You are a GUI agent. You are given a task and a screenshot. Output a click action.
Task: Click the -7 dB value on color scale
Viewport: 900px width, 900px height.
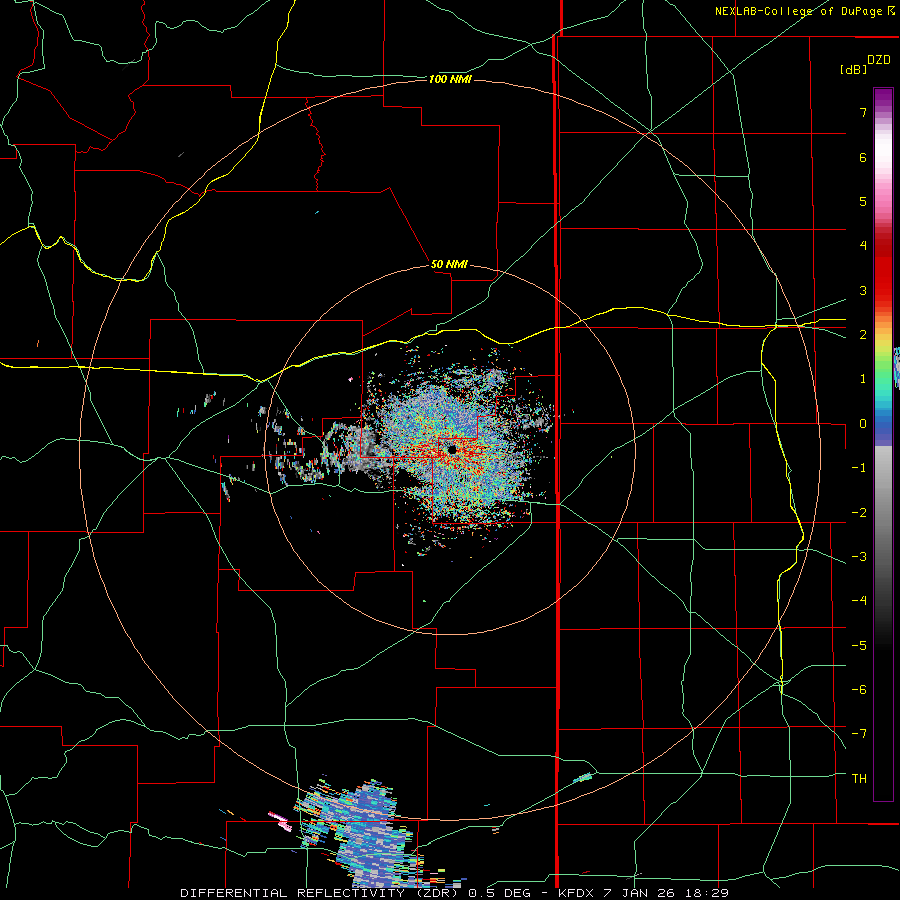(x=859, y=734)
